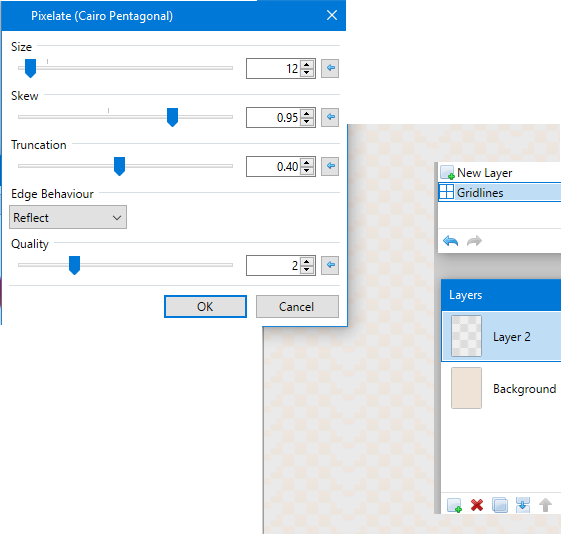
Task: Select Layer 2 in the Layers panel
Action: (501, 336)
